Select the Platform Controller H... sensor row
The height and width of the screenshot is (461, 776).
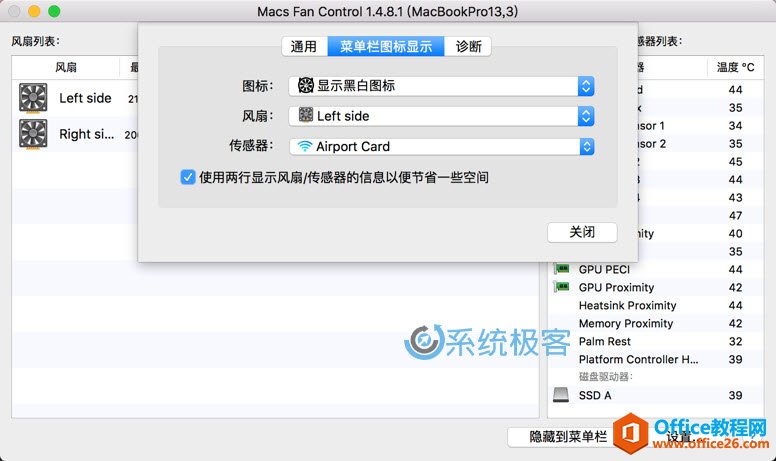[655, 359]
